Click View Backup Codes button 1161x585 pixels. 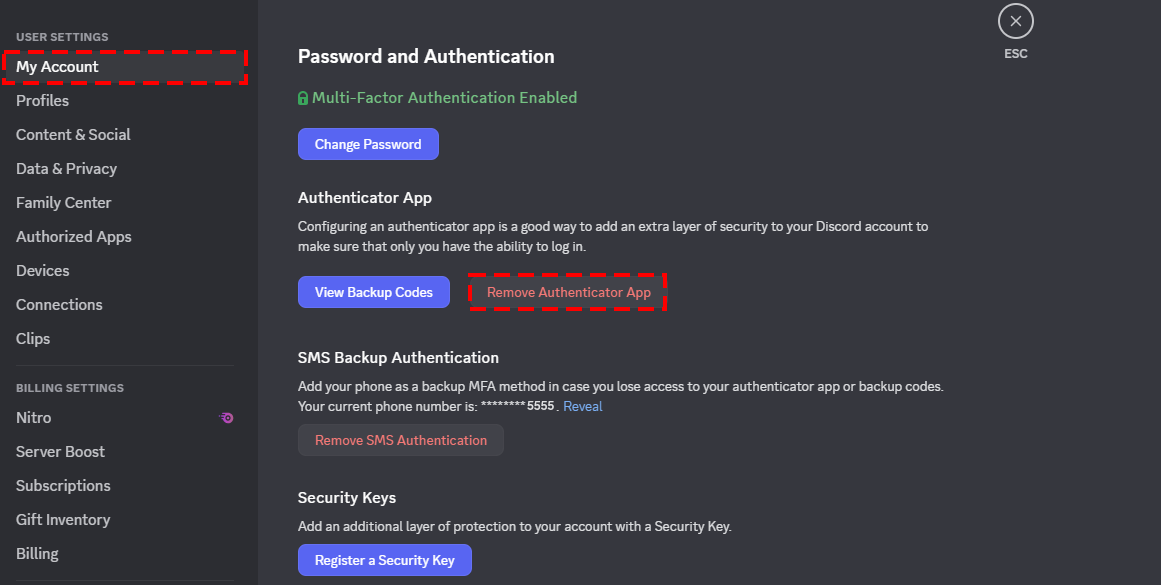373,292
